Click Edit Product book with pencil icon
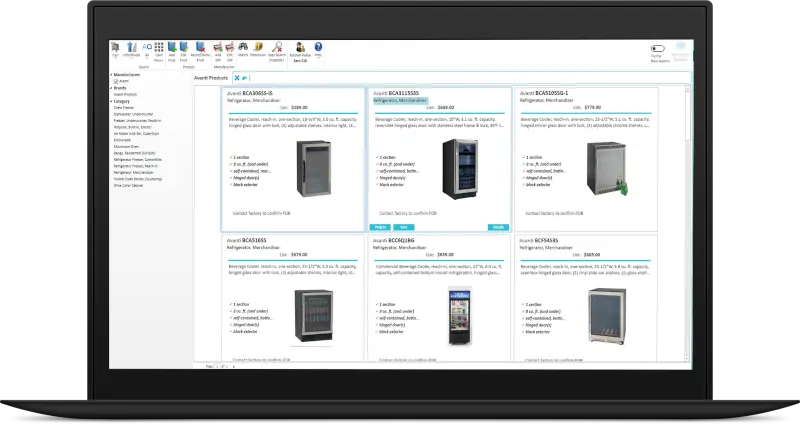The image size is (800, 424). tap(184, 47)
